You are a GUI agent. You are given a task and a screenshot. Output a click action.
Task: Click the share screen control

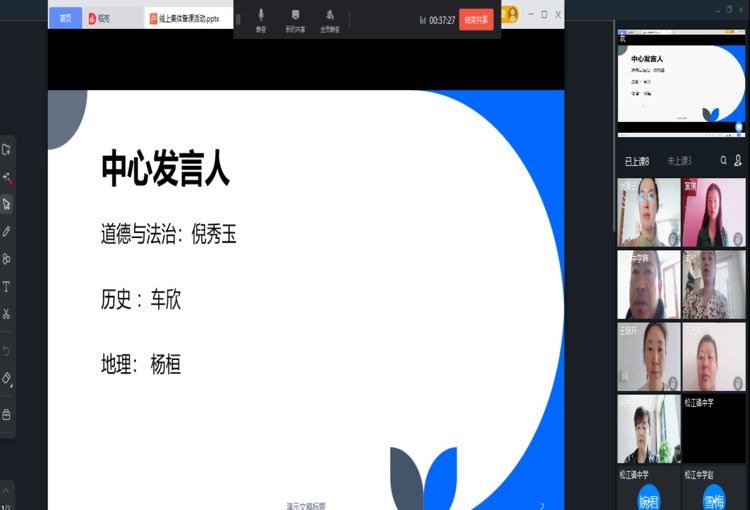click(x=295, y=19)
